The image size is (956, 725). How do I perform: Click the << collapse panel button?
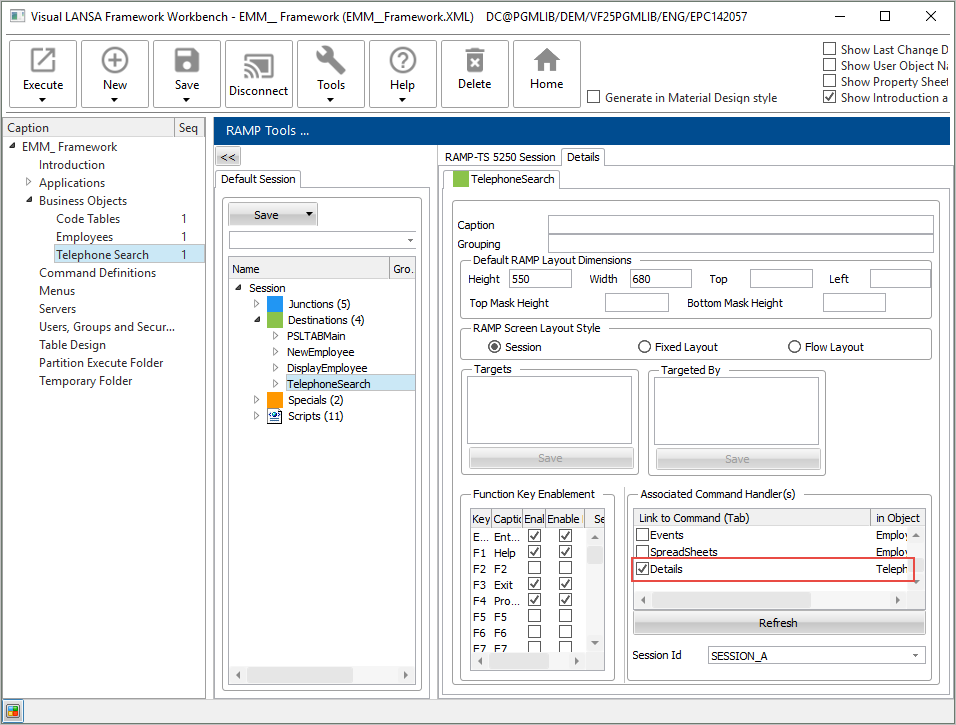[228, 157]
